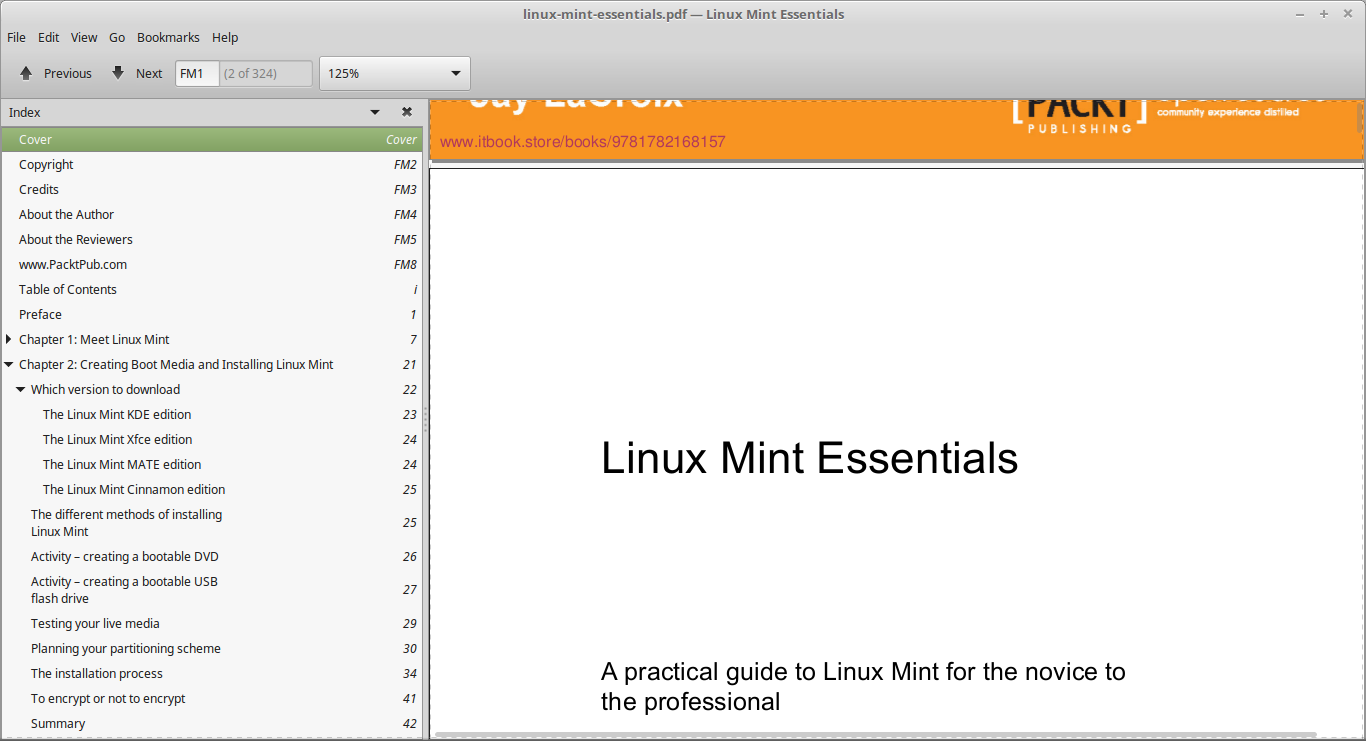1366x741 pixels.
Task: Go to different methods of installing entry
Action: tap(212, 523)
